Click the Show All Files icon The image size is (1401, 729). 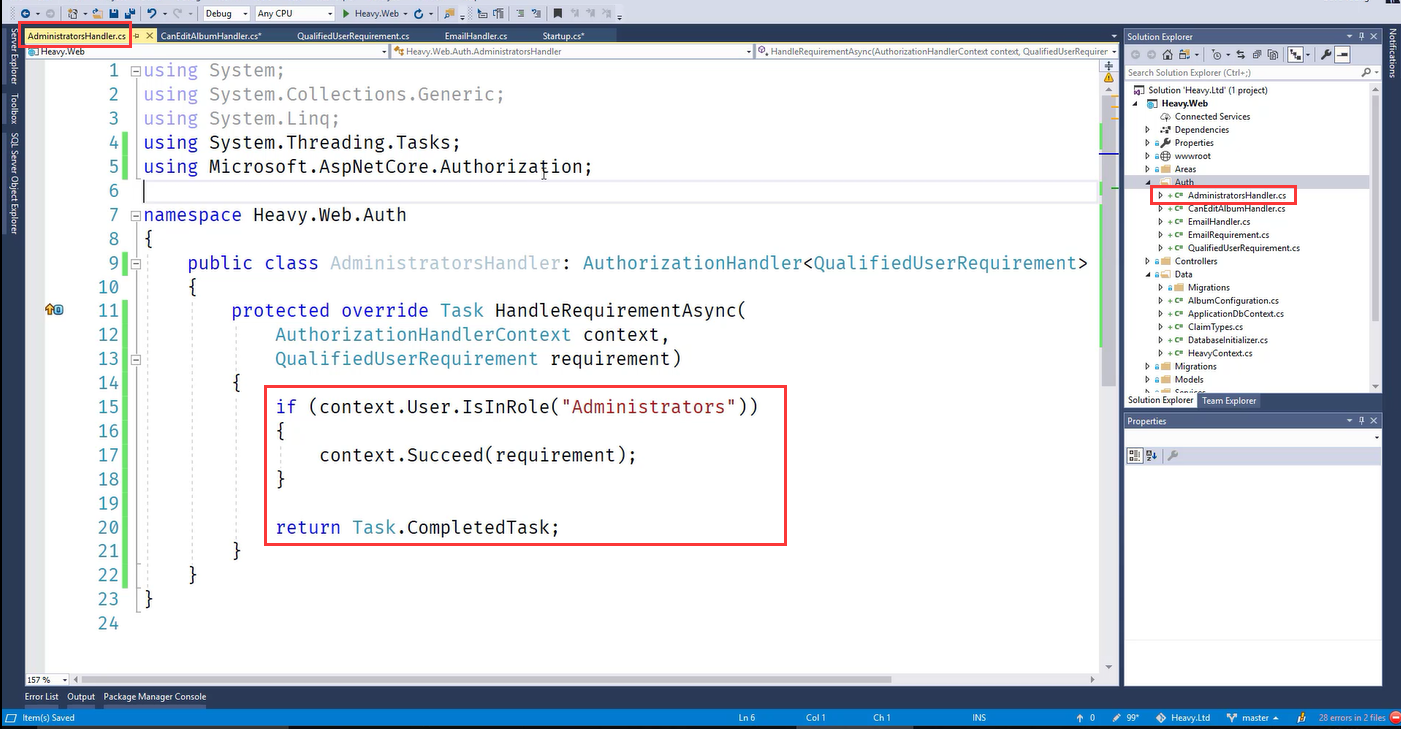pyautogui.click(x=1272, y=55)
